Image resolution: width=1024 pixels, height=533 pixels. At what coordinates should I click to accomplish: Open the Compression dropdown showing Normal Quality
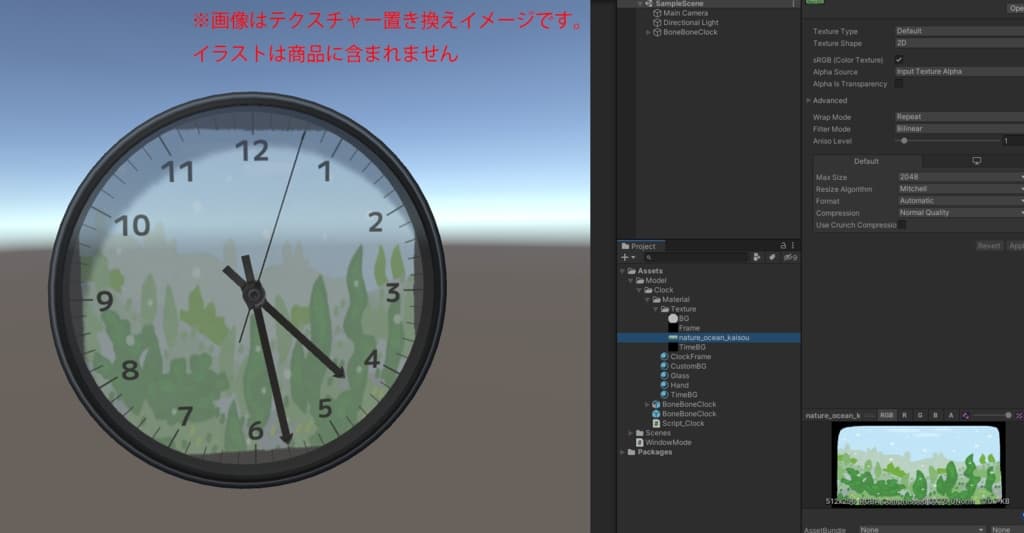(x=961, y=213)
